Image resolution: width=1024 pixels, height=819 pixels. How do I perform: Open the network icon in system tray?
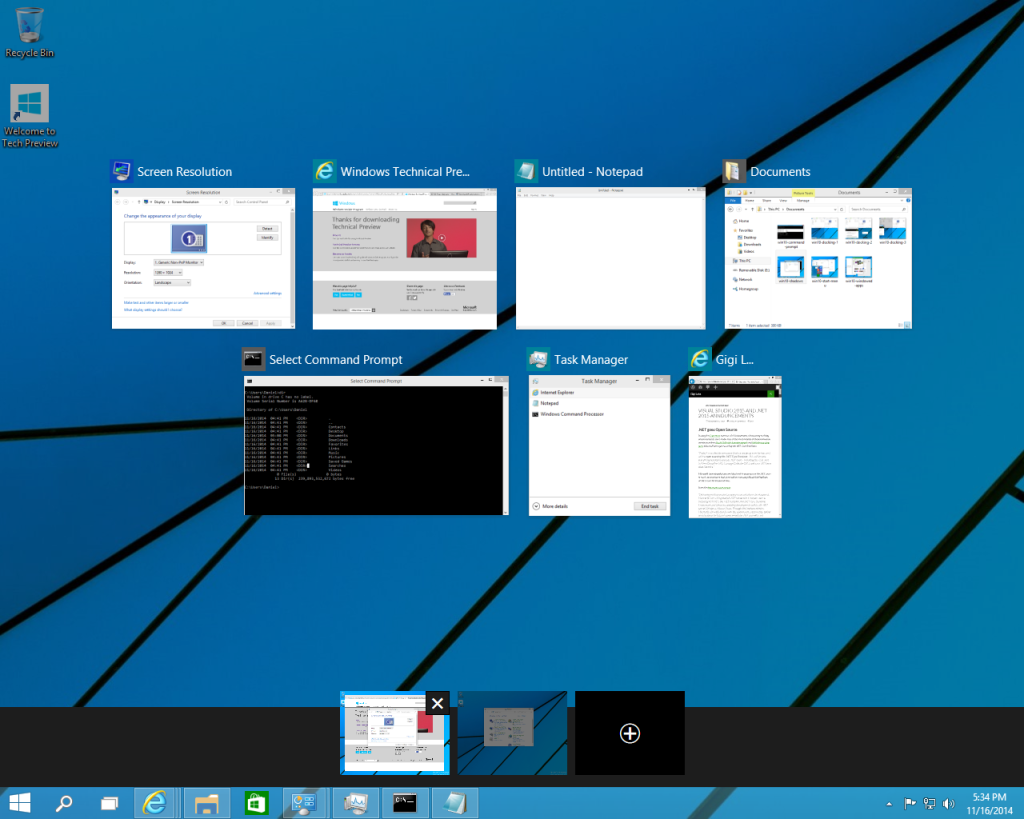pos(929,803)
